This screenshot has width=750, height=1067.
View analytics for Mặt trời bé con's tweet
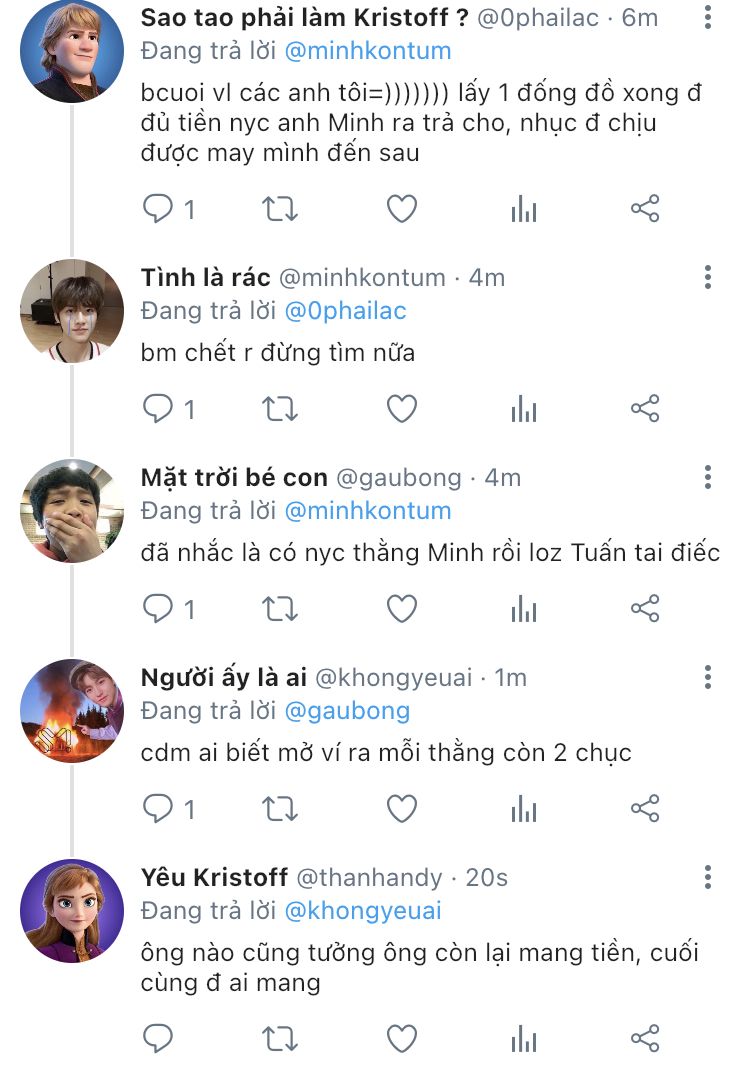tap(523, 608)
